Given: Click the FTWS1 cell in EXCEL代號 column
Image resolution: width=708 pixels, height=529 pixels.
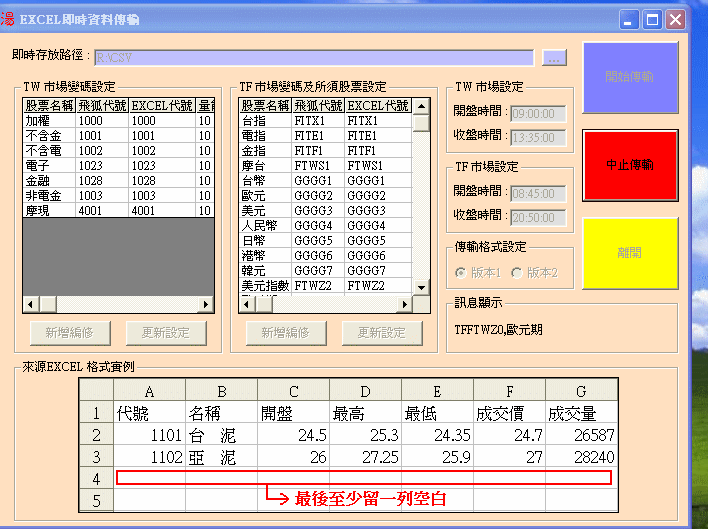Looking at the screenshot, I should point(378,166).
